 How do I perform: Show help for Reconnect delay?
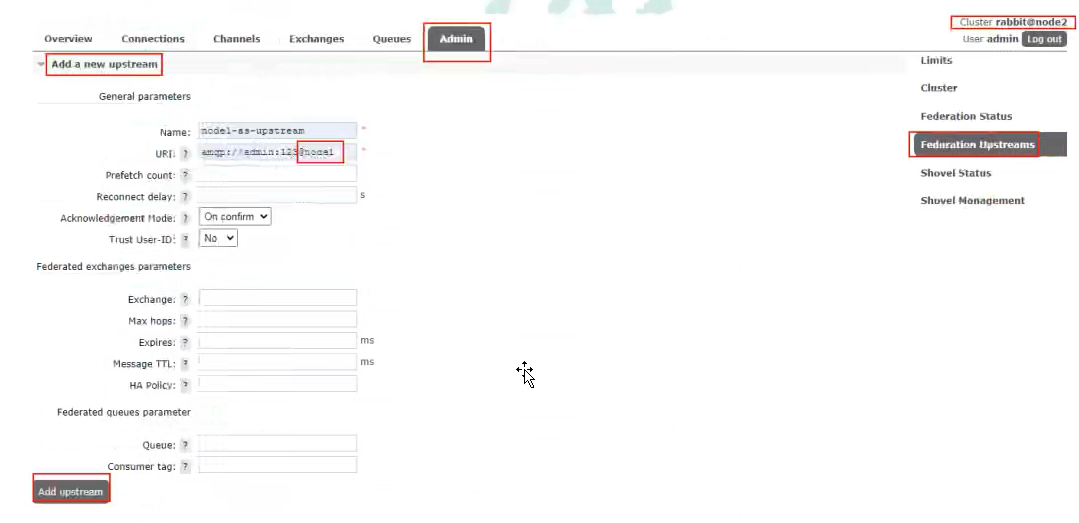[x=184, y=197]
